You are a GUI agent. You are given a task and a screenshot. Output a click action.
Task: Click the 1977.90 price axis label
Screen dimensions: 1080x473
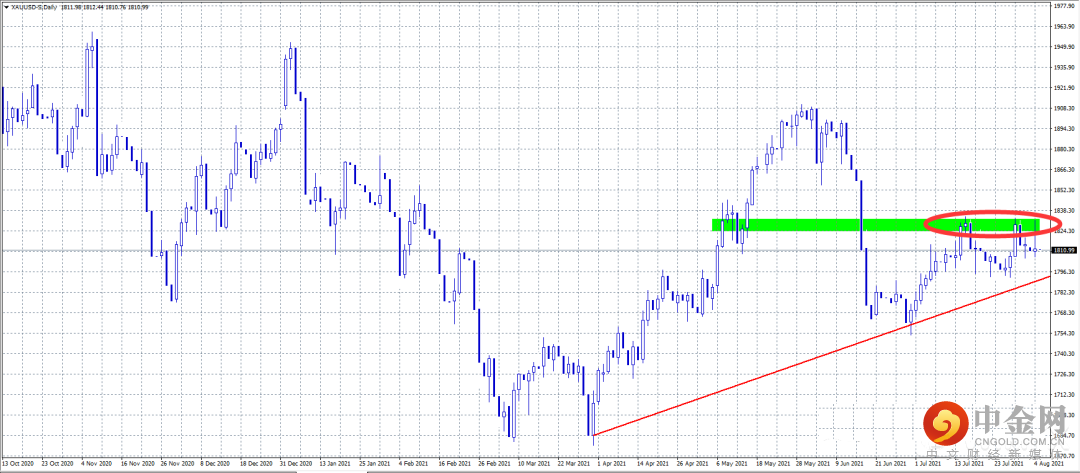(x=1065, y=6)
